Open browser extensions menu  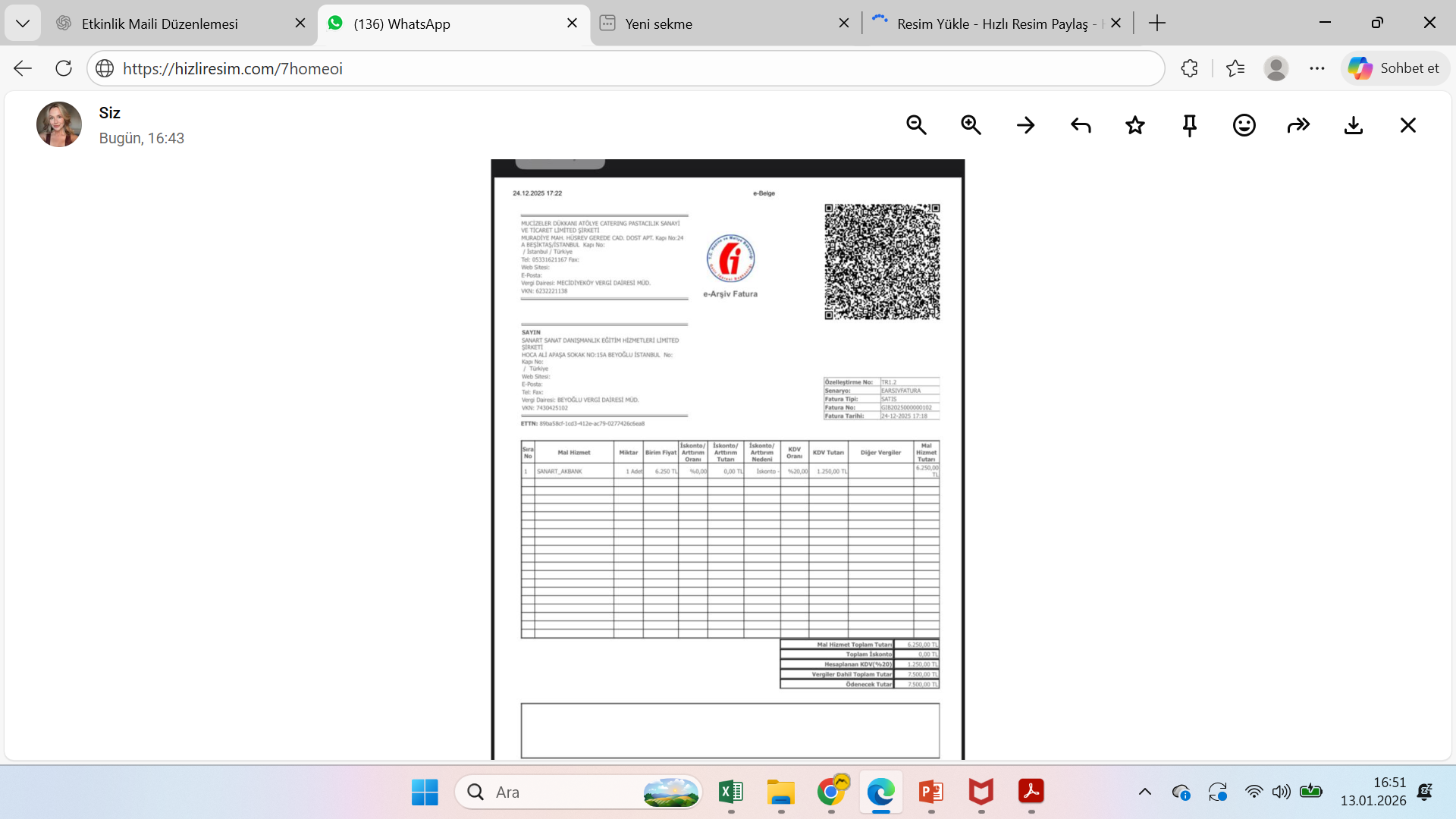pyautogui.click(x=1189, y=68)
